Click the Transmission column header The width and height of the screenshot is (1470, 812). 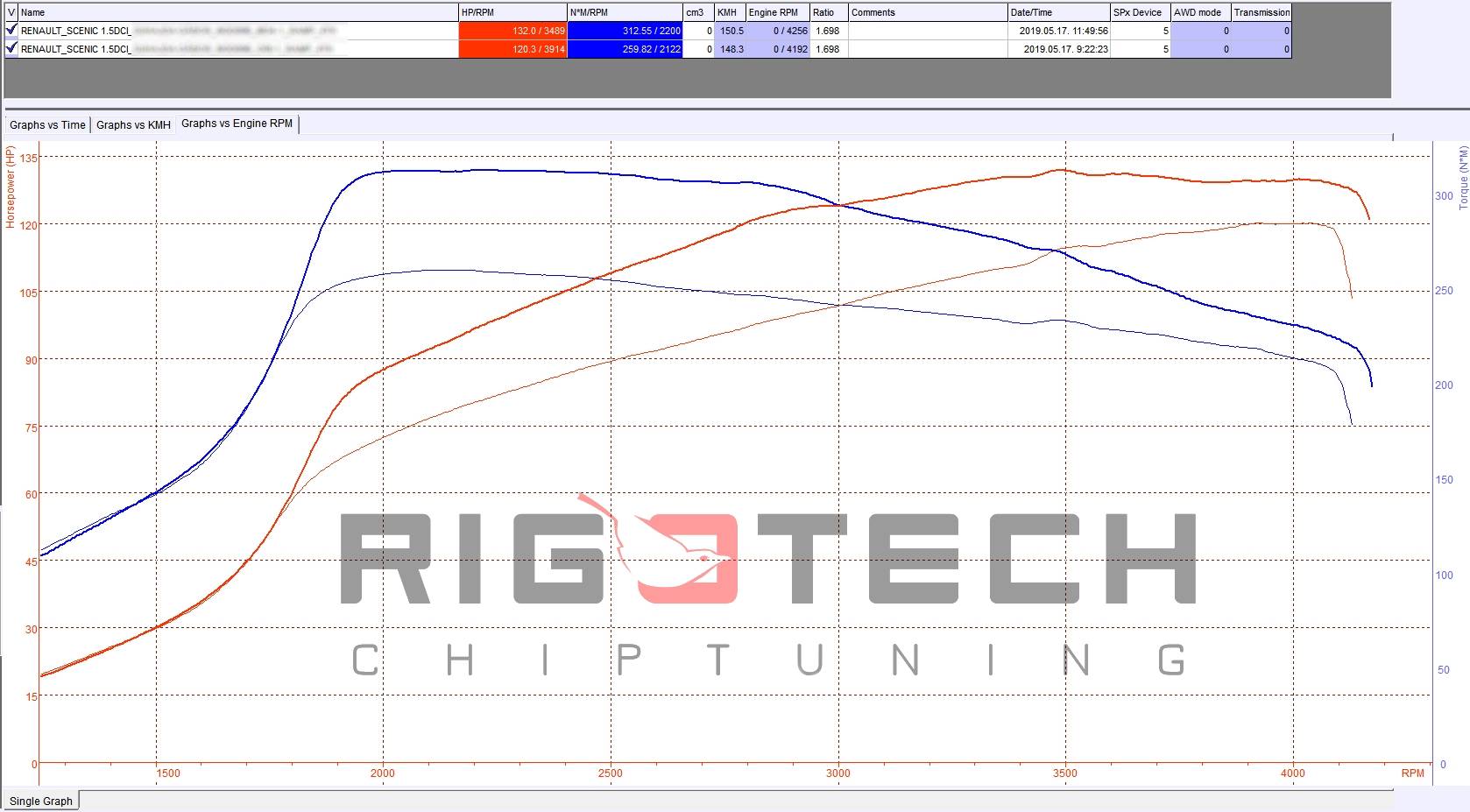point(1262,12)
